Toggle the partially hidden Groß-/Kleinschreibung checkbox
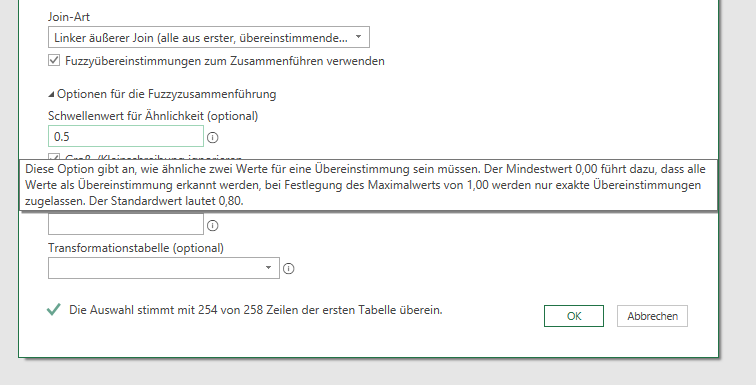Image resolution: width=756 pixels, height=385 pixels. click(54, 156)
